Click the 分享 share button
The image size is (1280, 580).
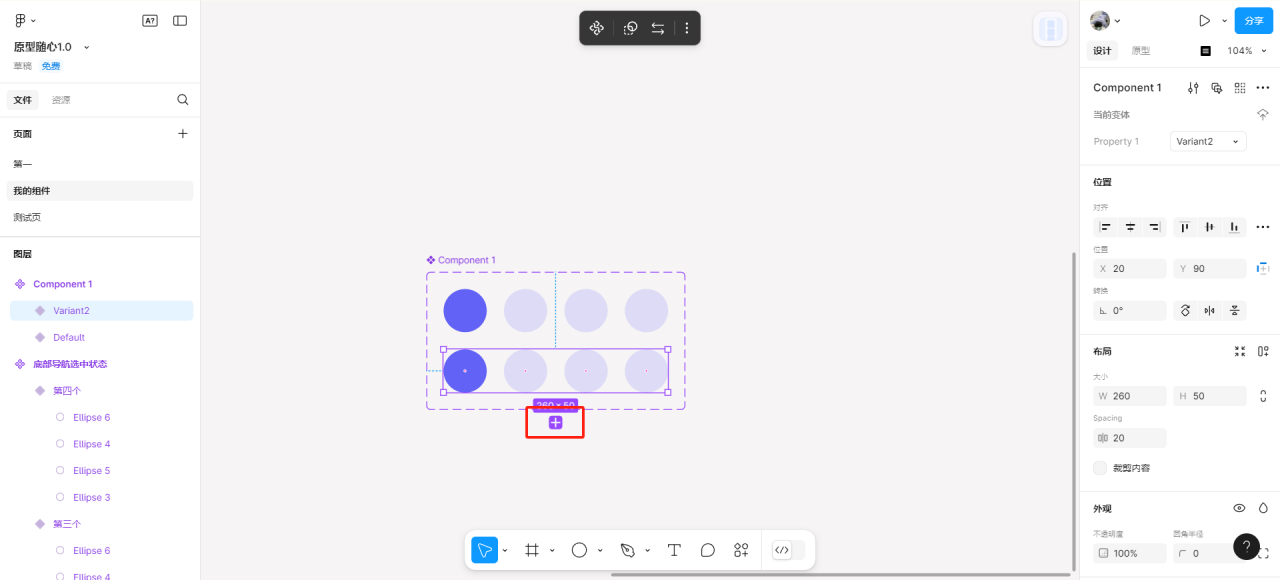[1254, 20]
